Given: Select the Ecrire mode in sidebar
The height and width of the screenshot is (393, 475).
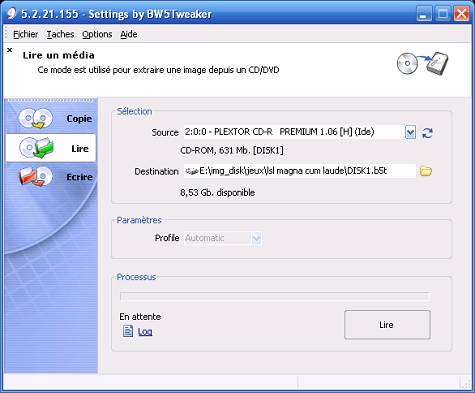Looking at the screenshot, I should 51,176.
